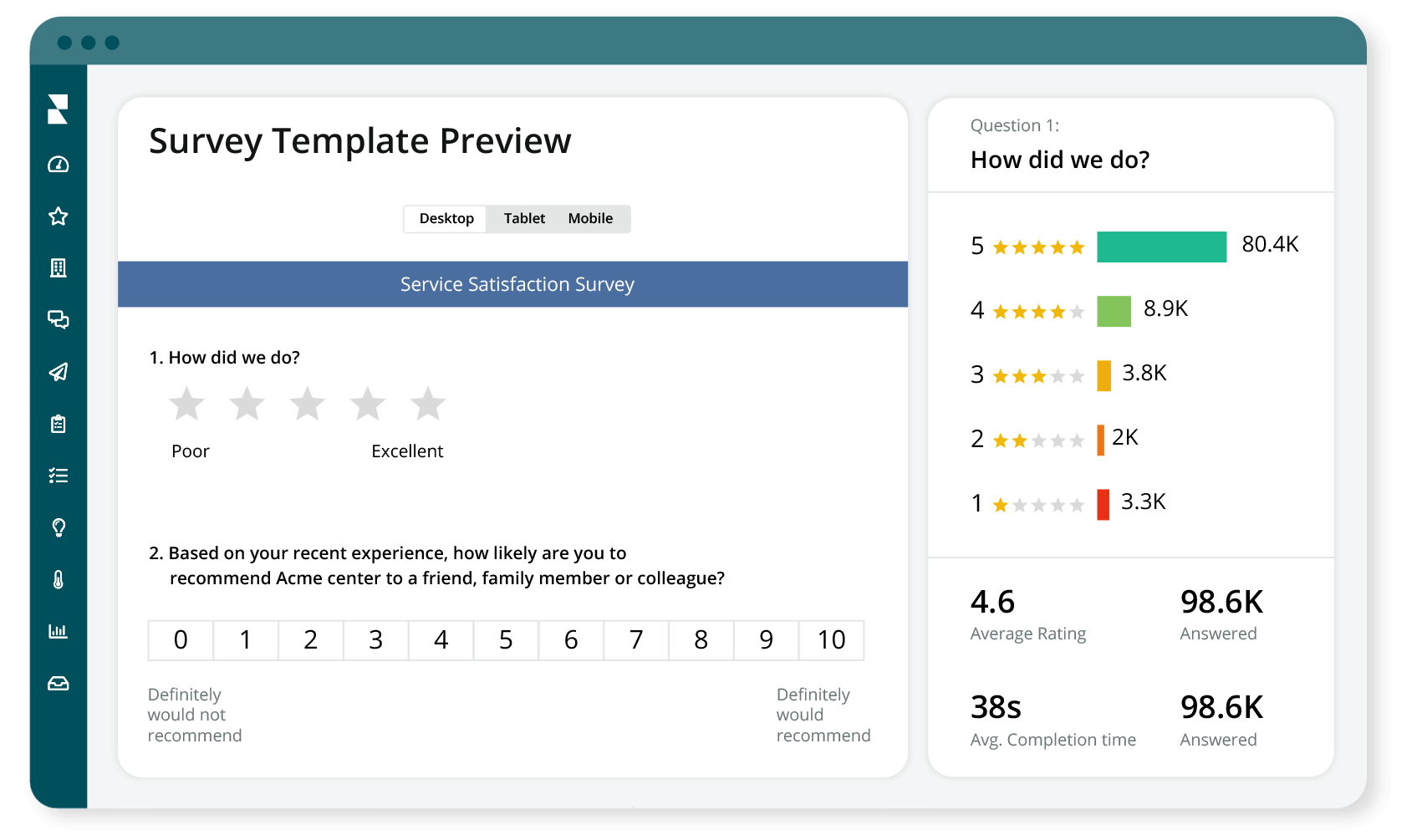Rate five stars on How did we do
1417x840 pixels.
pyautogui.click(x=428, y=404)
